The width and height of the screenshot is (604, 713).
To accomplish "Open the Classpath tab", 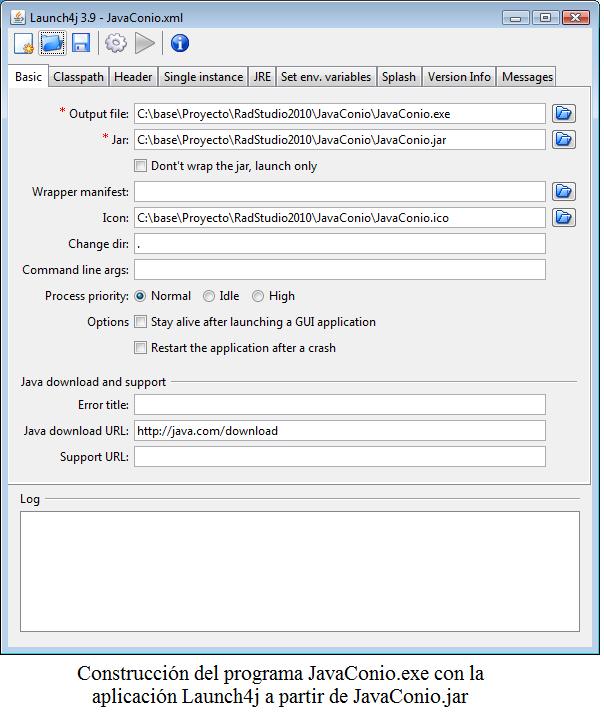I will coord(78,77).
